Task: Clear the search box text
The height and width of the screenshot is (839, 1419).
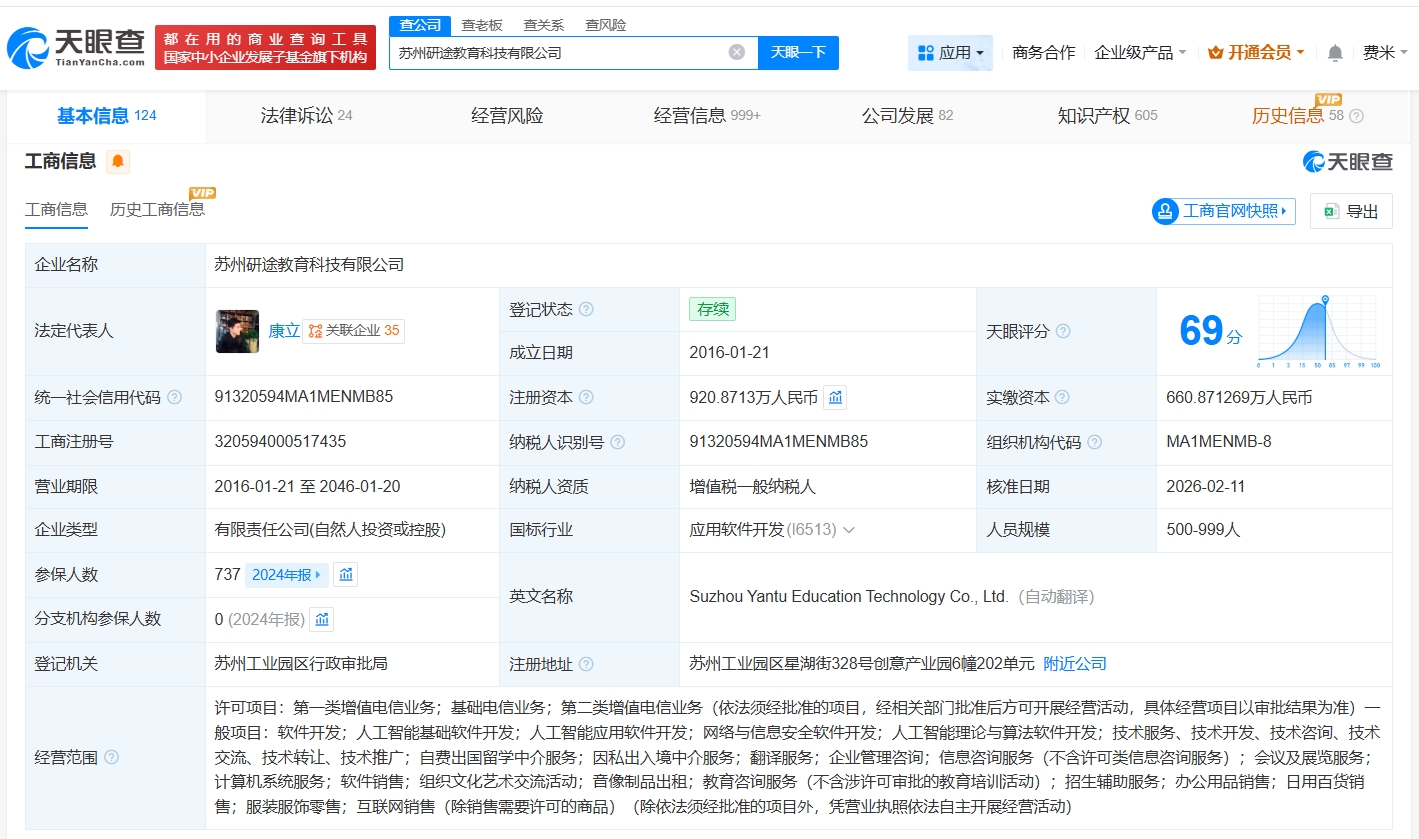Action: 737,52
